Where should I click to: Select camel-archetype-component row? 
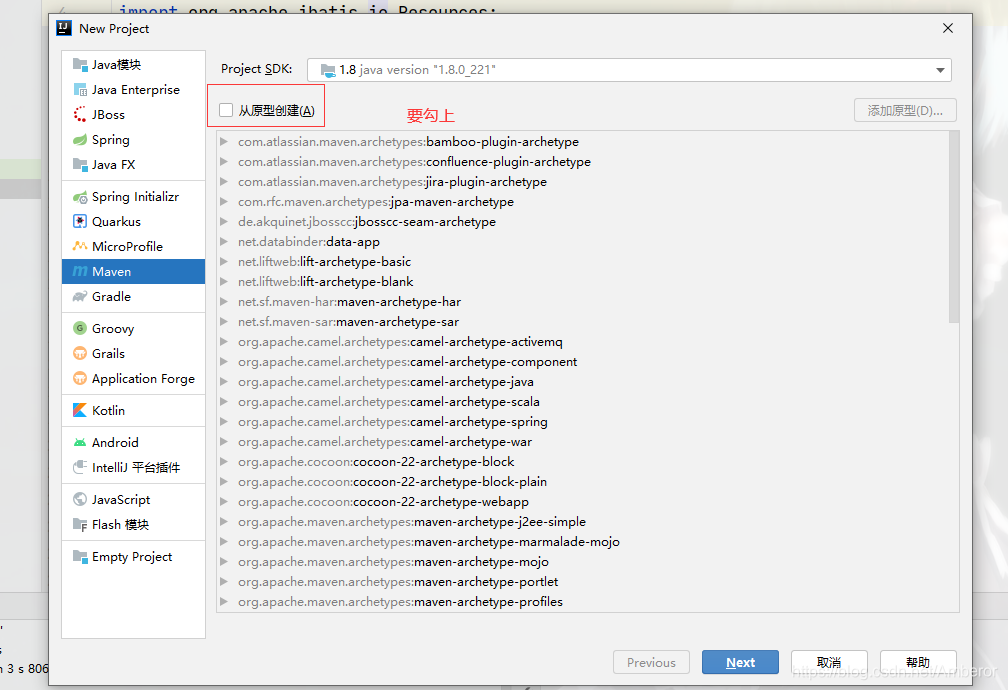click(582, 361)
